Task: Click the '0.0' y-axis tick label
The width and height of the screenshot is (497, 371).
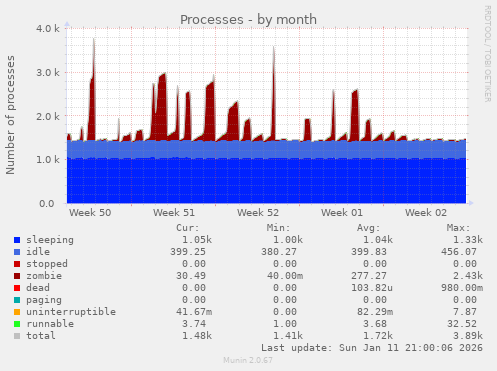Action: 47,203
